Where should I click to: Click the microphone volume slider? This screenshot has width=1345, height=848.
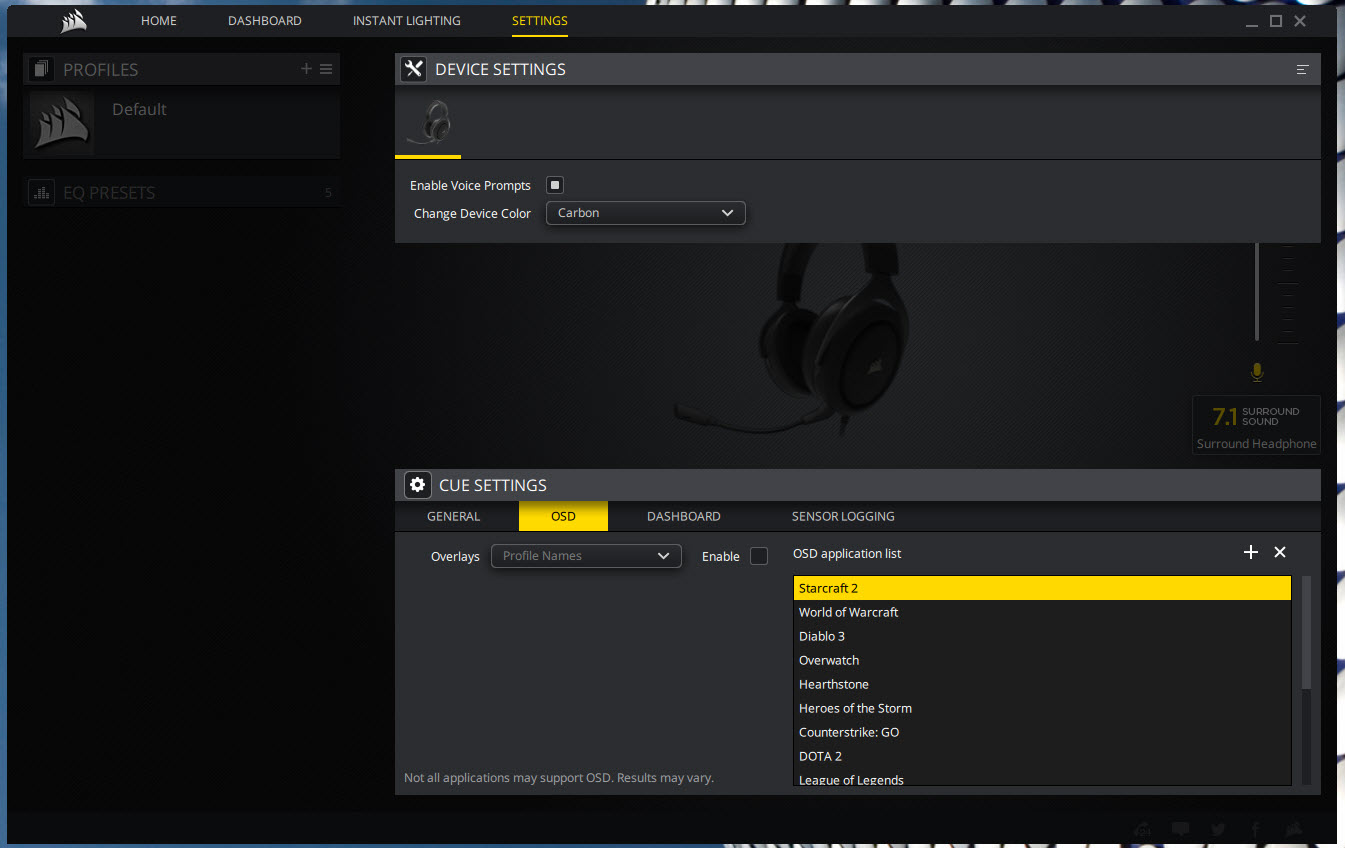pos(1258,292)
